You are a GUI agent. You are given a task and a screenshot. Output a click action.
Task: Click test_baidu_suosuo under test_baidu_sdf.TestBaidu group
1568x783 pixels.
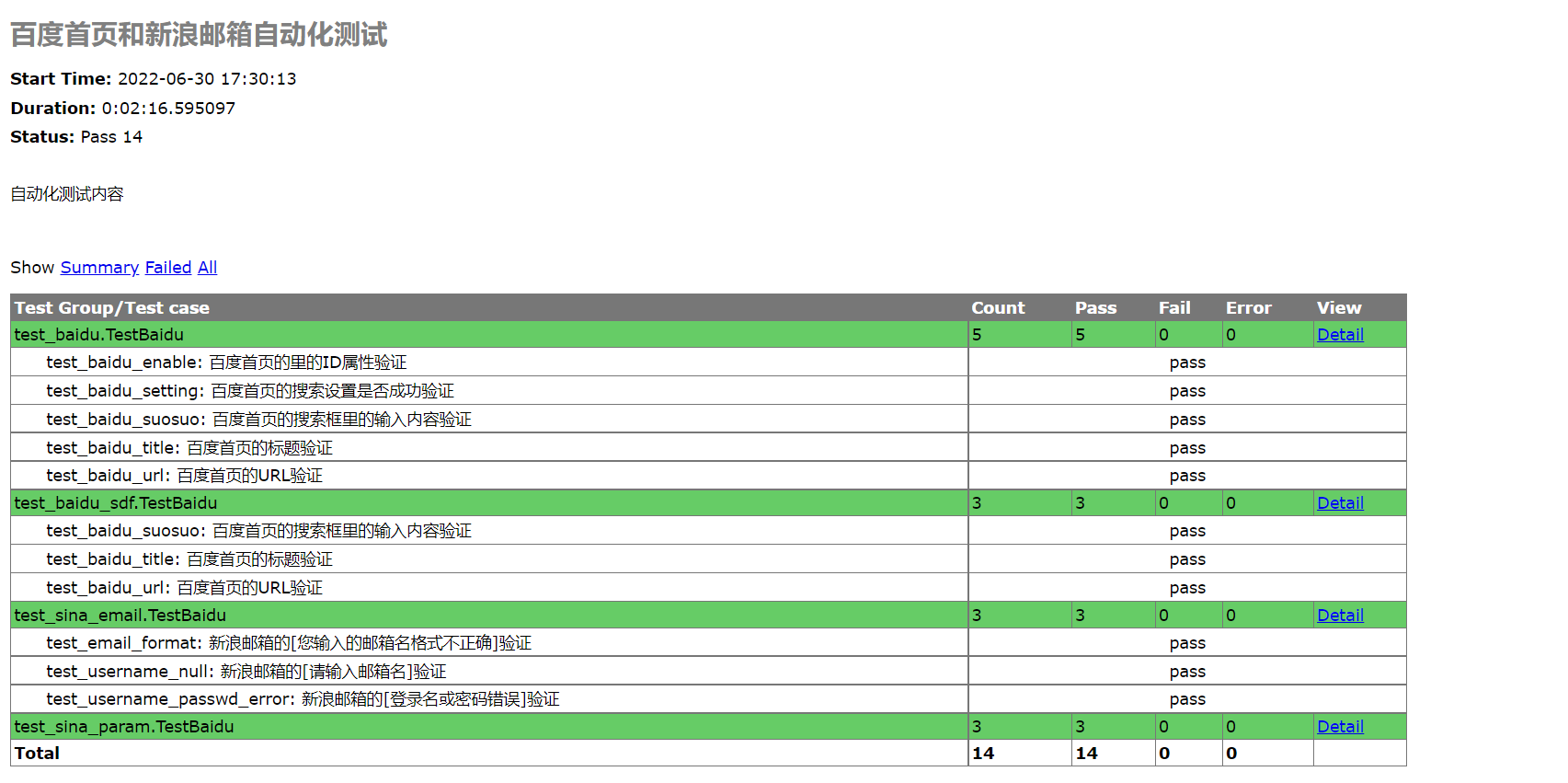click(x=258, y=531)
